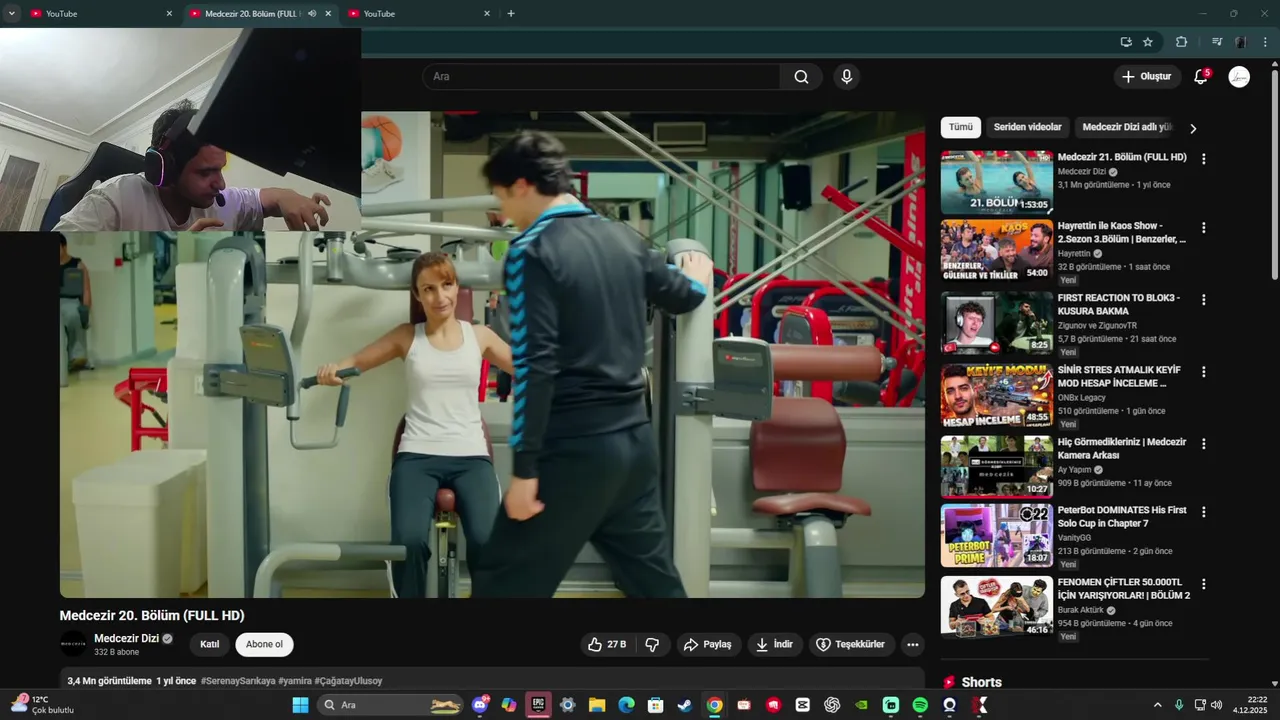Click the #SerenaySarıkaya hashtag

tap(238, 681)
